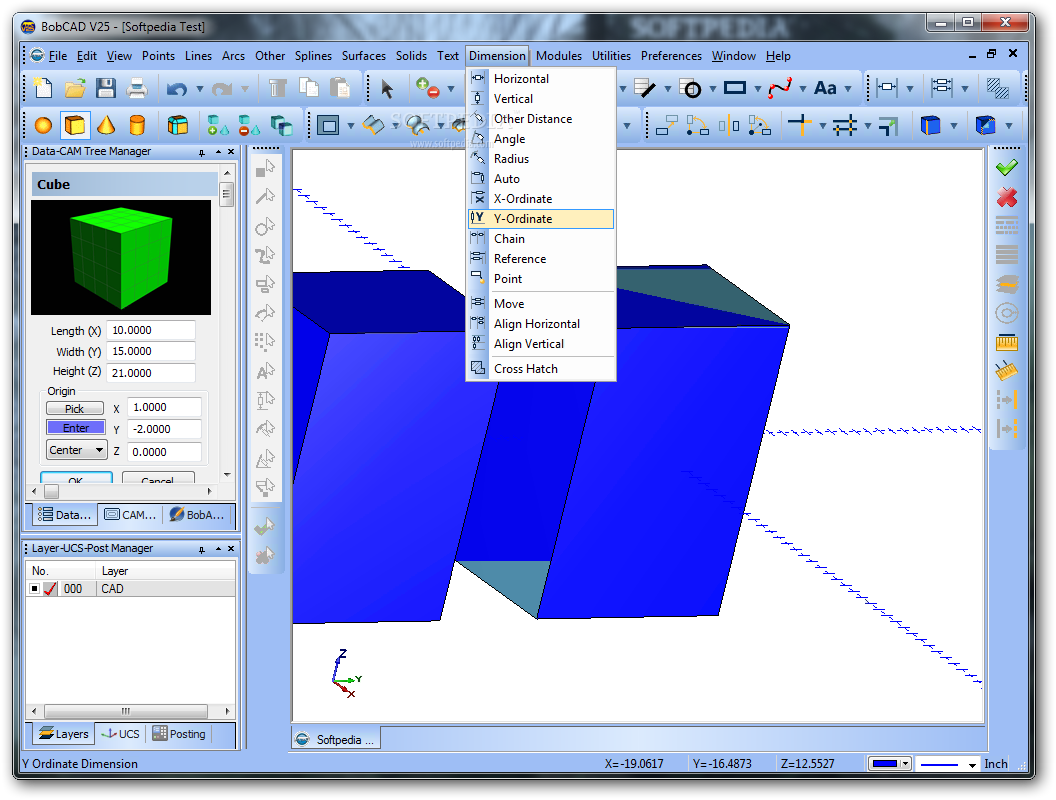Screen dimensions: 1056x800
Task: Click the green checkmark accept icon
Action: click(x=1007, y=167)
